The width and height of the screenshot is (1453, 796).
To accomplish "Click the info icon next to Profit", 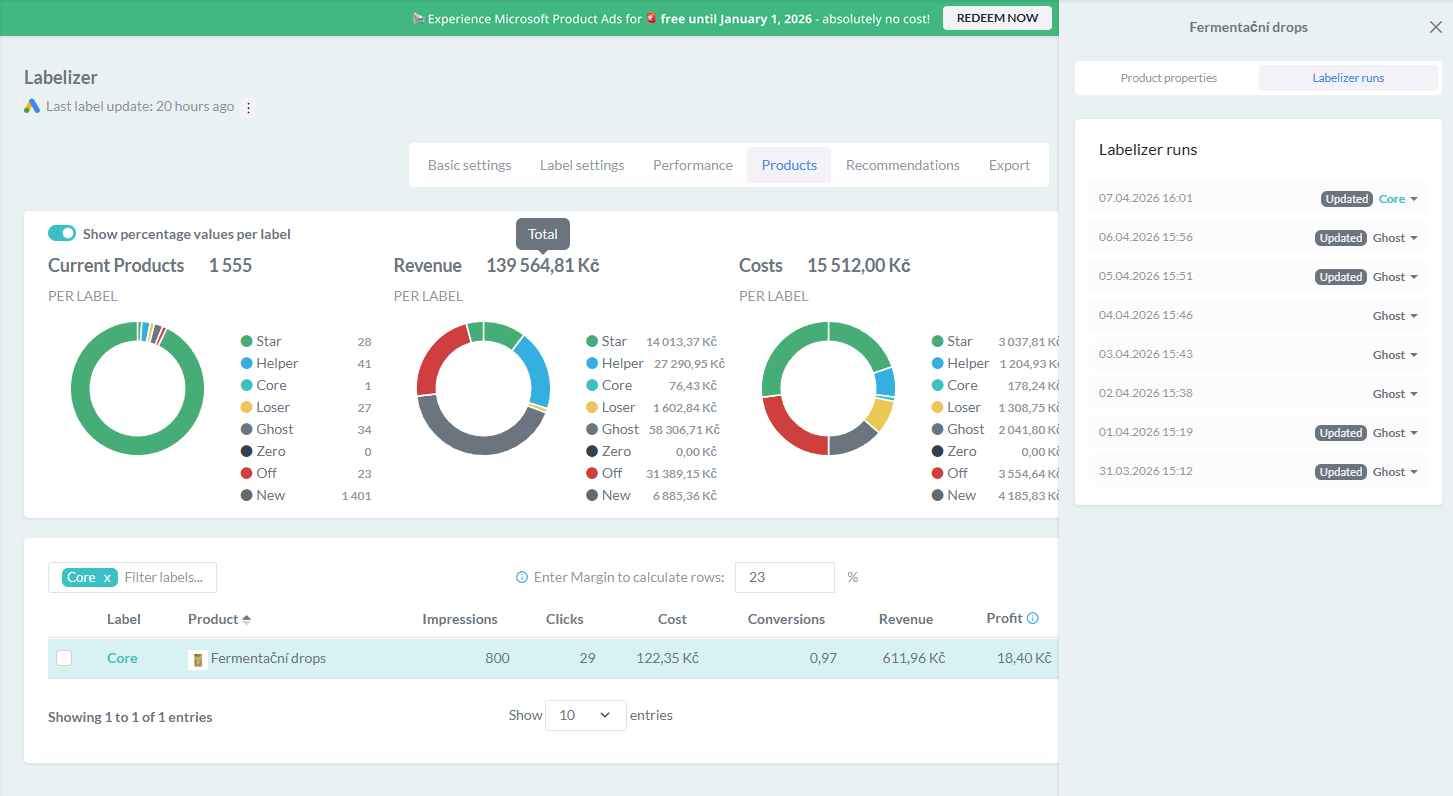I will click(1033, 618).
